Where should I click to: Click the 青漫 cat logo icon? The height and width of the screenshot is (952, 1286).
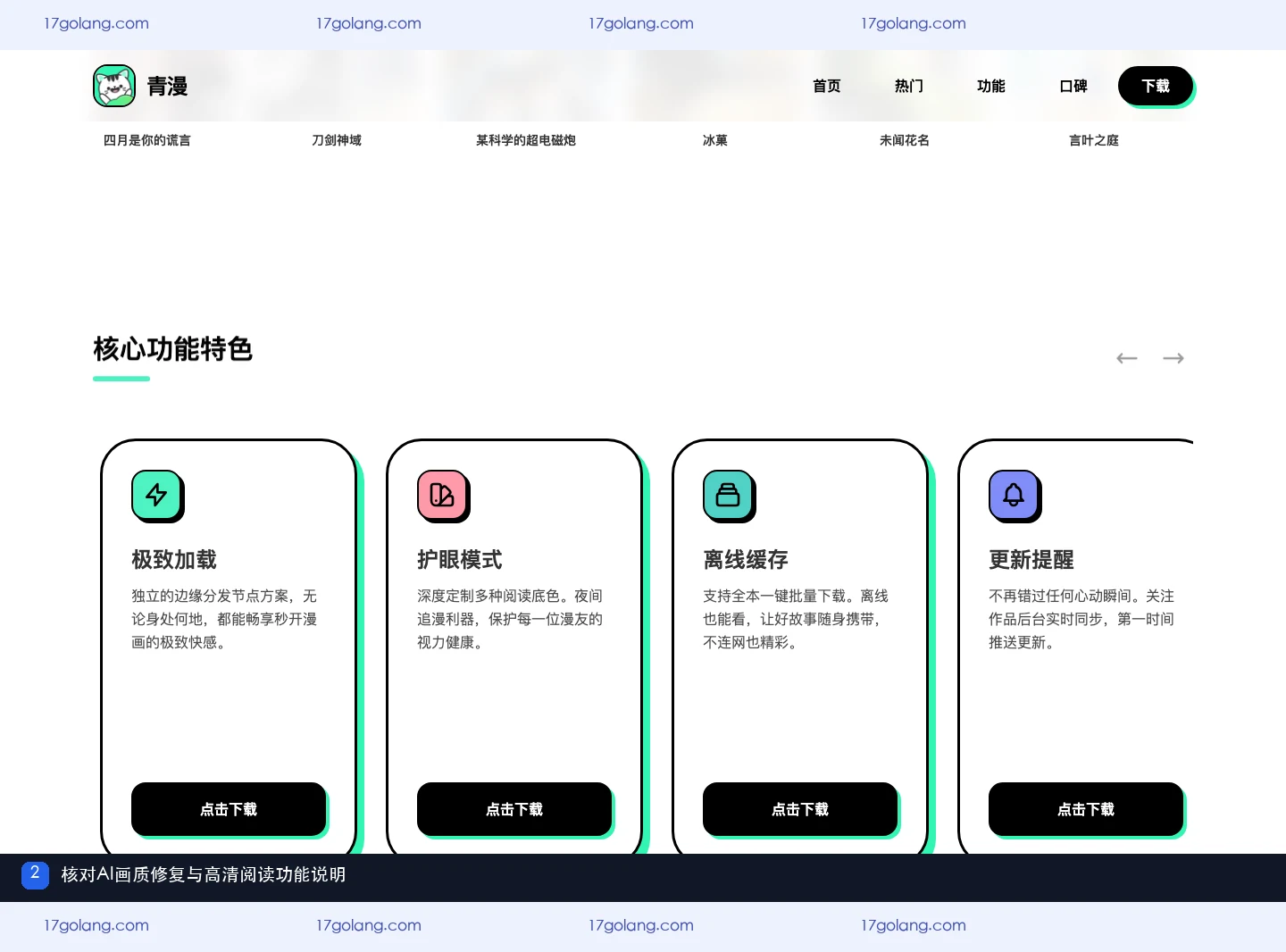point(114,86)
